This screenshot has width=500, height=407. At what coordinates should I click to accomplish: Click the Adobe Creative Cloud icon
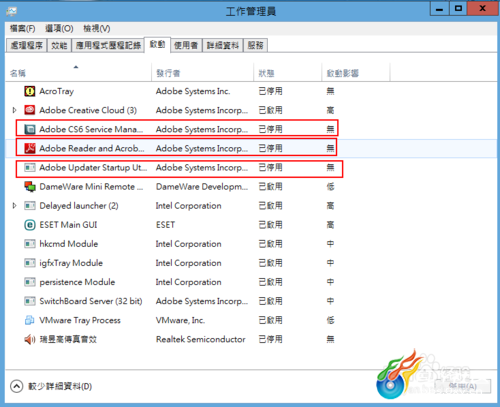point(30,110)
